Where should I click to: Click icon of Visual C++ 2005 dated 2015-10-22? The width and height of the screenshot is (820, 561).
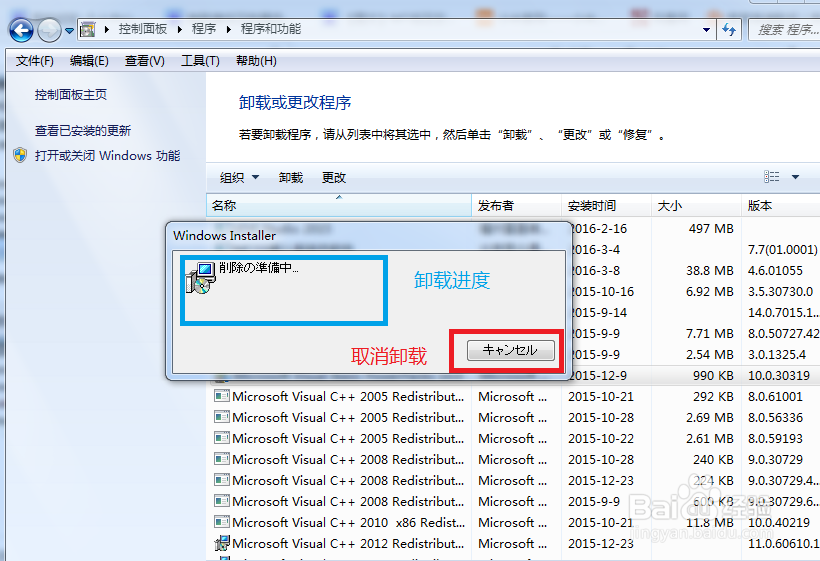(x=222, y=438)
